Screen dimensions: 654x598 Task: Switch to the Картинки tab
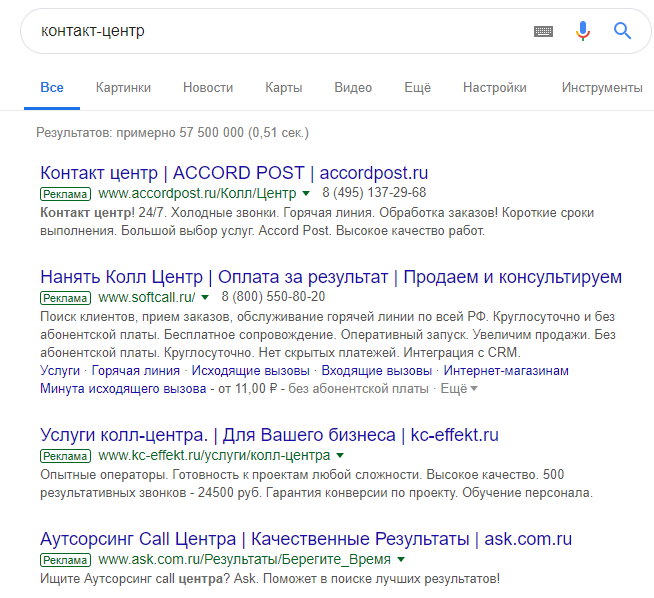pos(123,88)
